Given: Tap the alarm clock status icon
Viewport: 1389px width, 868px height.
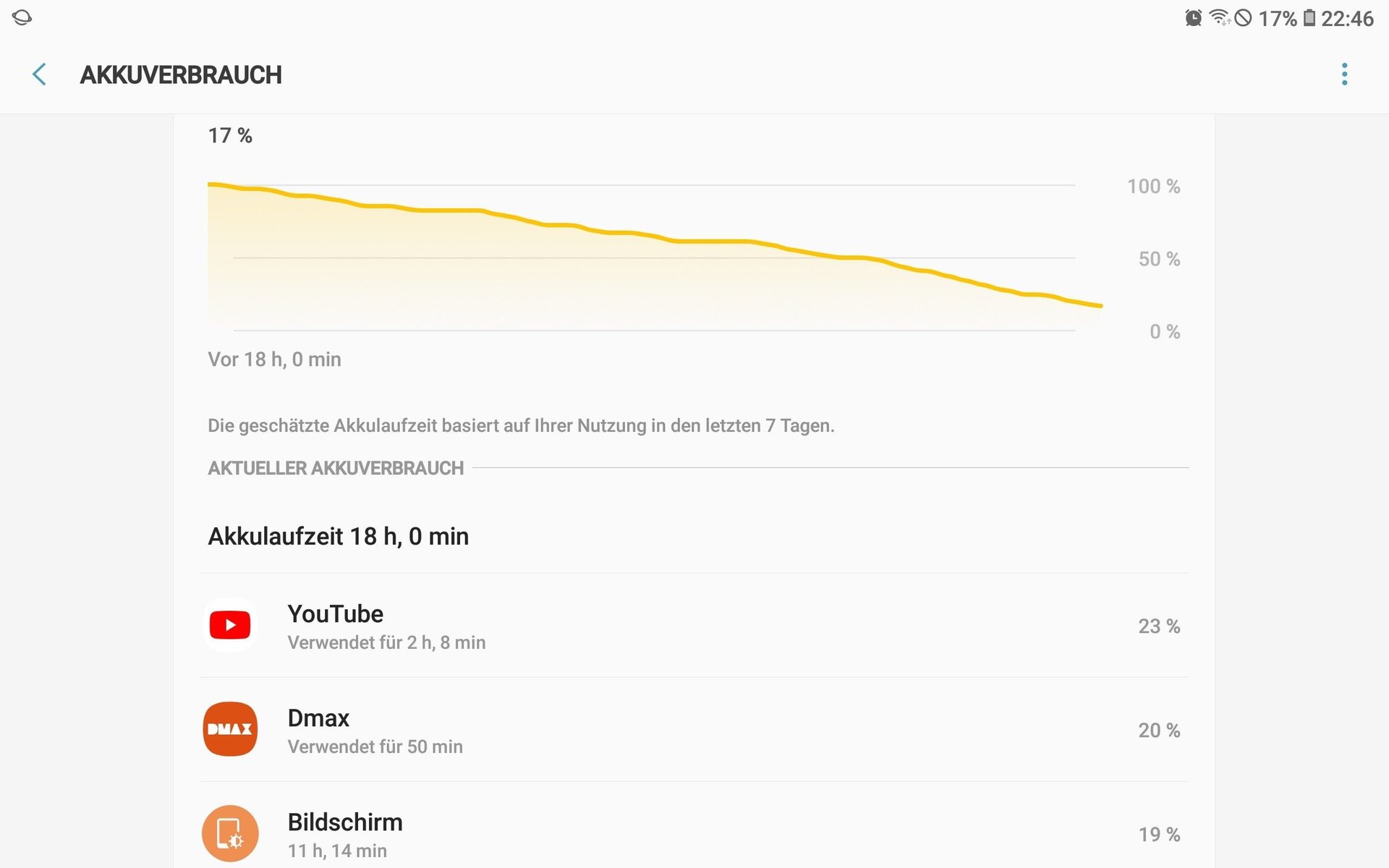Looking at the screenshot, I should [1193, 17].
